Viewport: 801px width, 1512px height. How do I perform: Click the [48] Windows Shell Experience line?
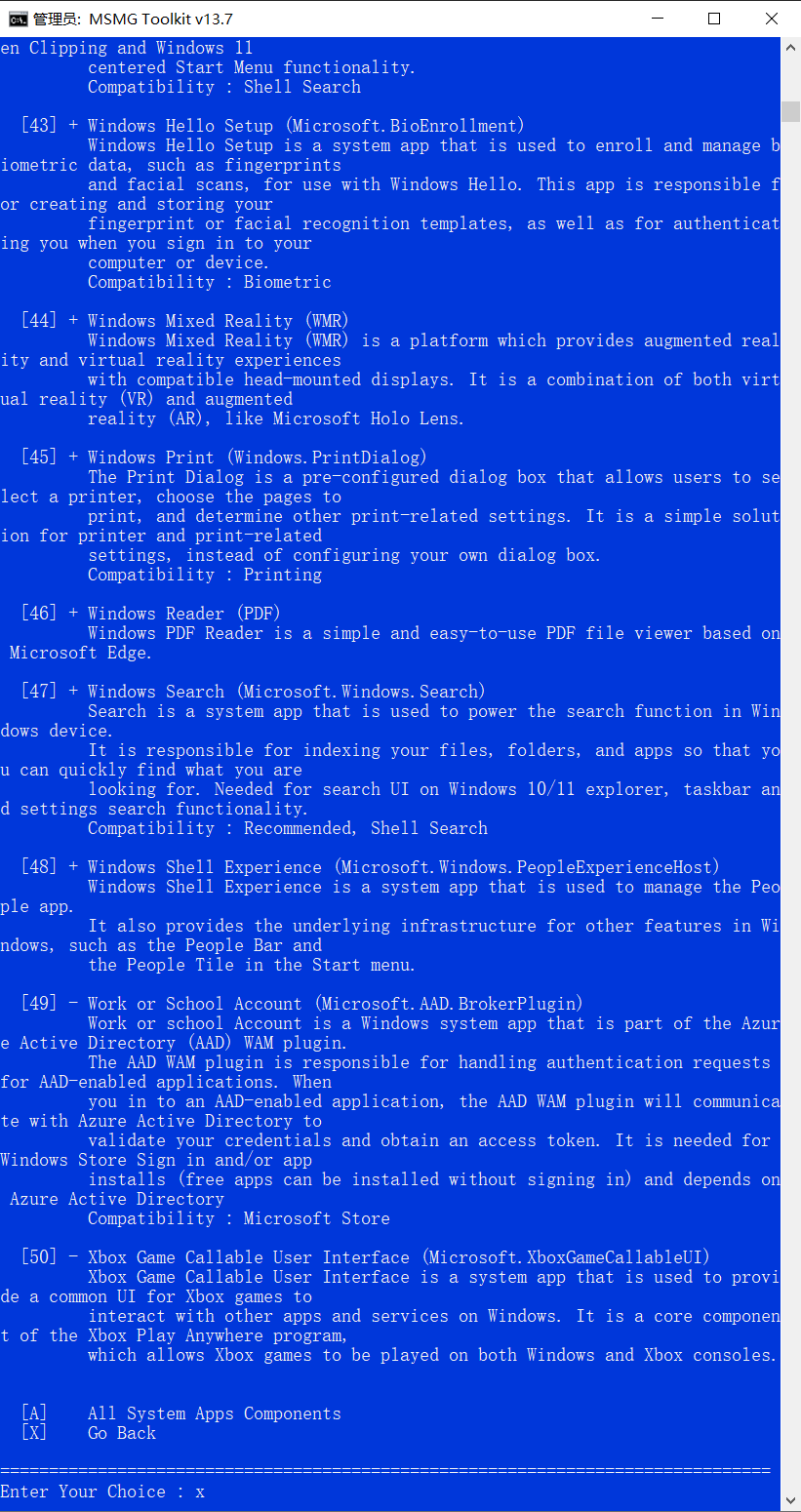370,867
